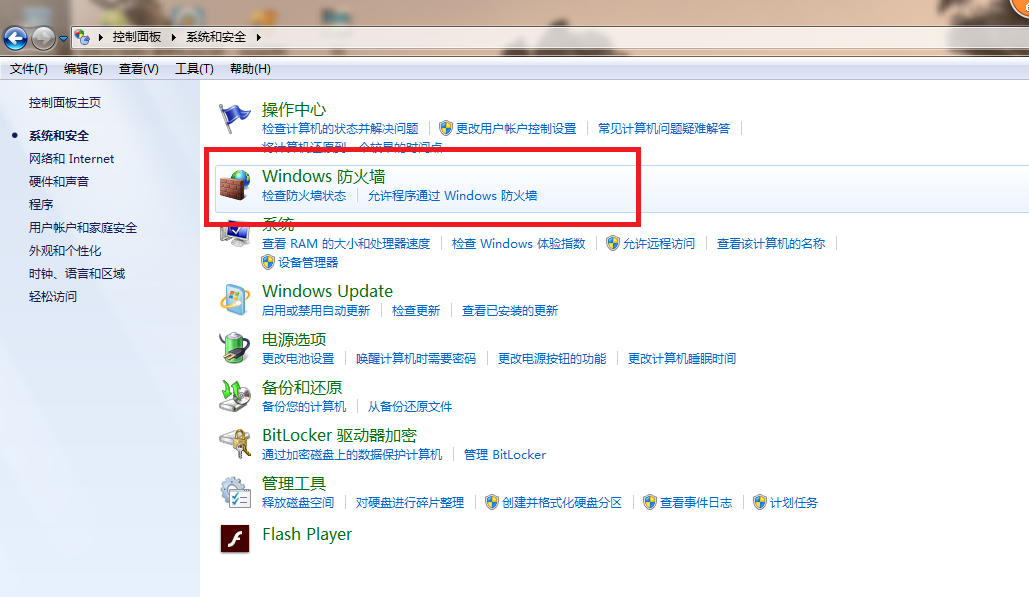Viewport: 1029px width, 597px height.
Task: Select 时钟、语言和区域 in sidebar
Action: [77, 274]
